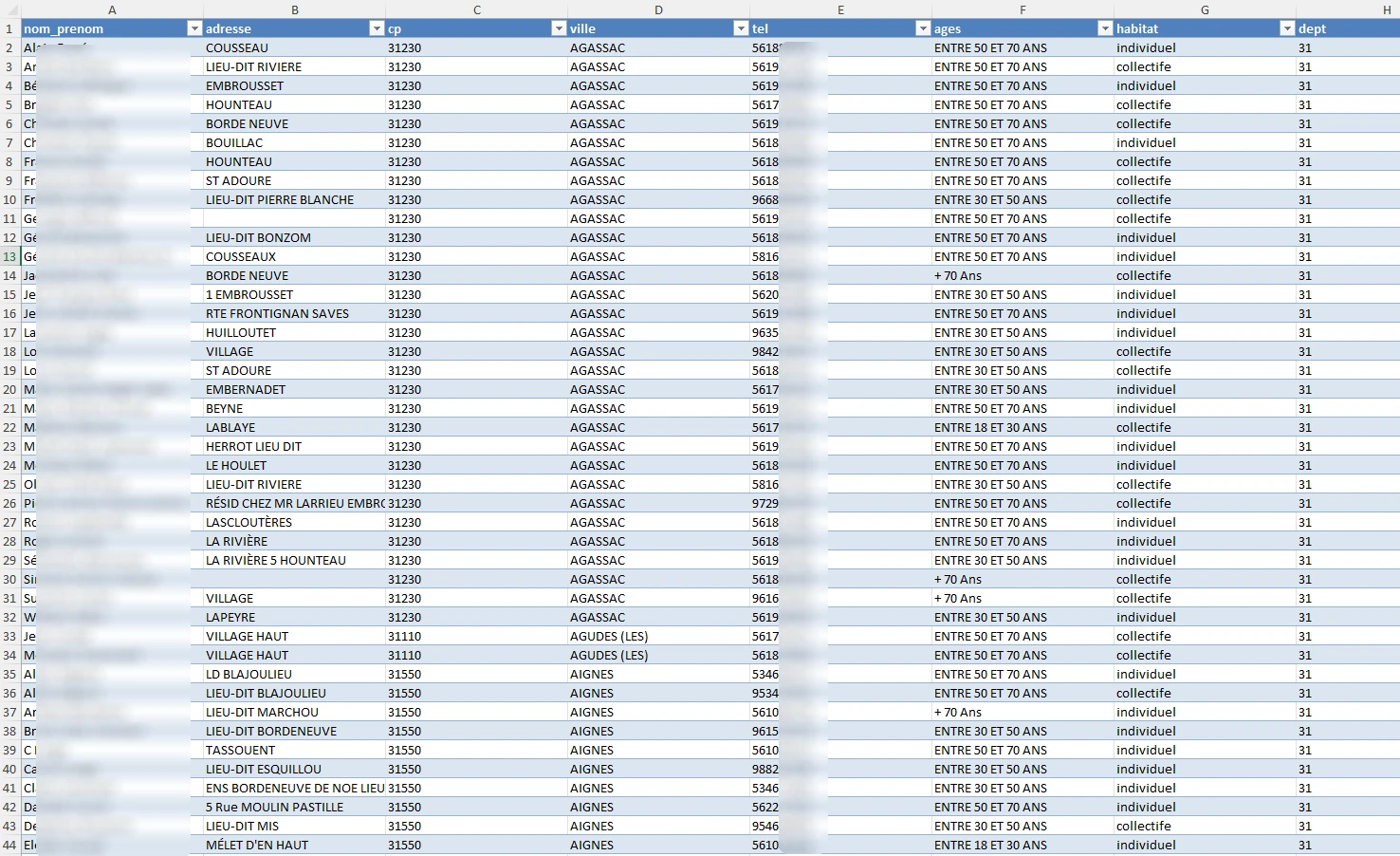The height and width of the screenshot is (856, 1400).
Task: Open the nom_prenom column filter dropdown
Action: click(x=194, y=28)
